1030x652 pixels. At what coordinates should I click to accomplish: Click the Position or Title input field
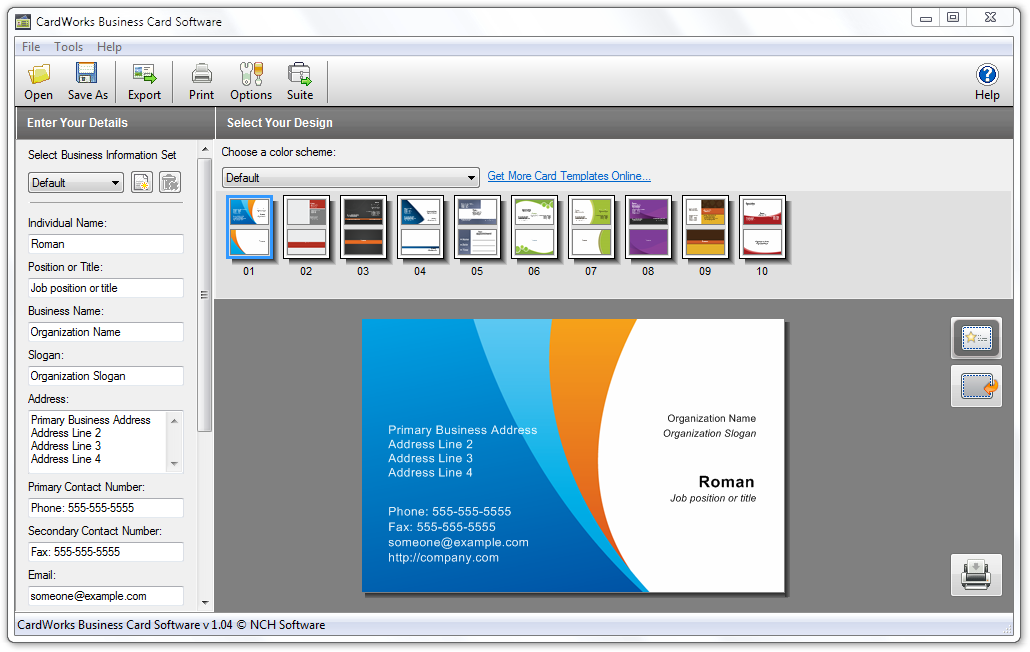point(106,288)
